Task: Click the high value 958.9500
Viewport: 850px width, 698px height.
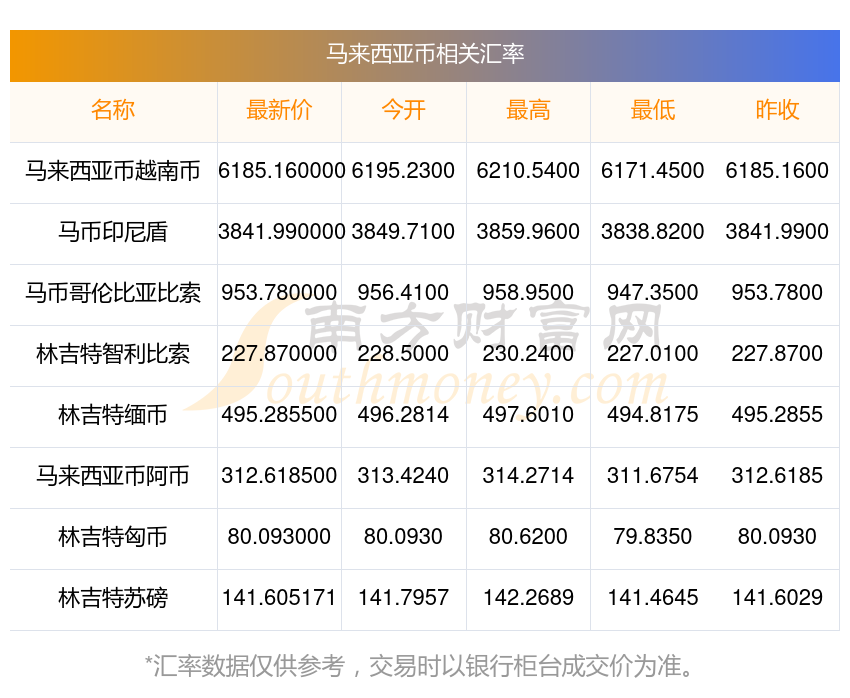Action: point(528,293)
